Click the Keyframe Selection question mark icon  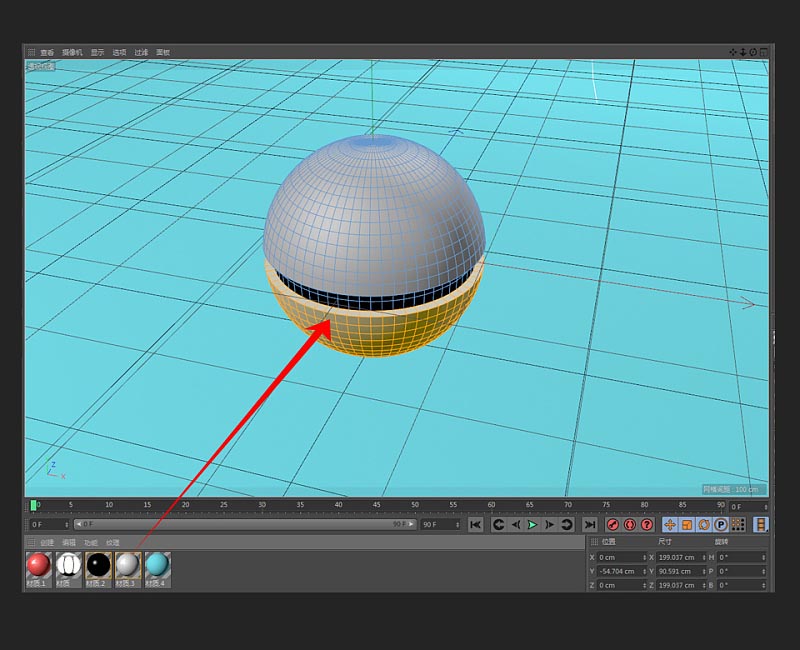[647, 524]
